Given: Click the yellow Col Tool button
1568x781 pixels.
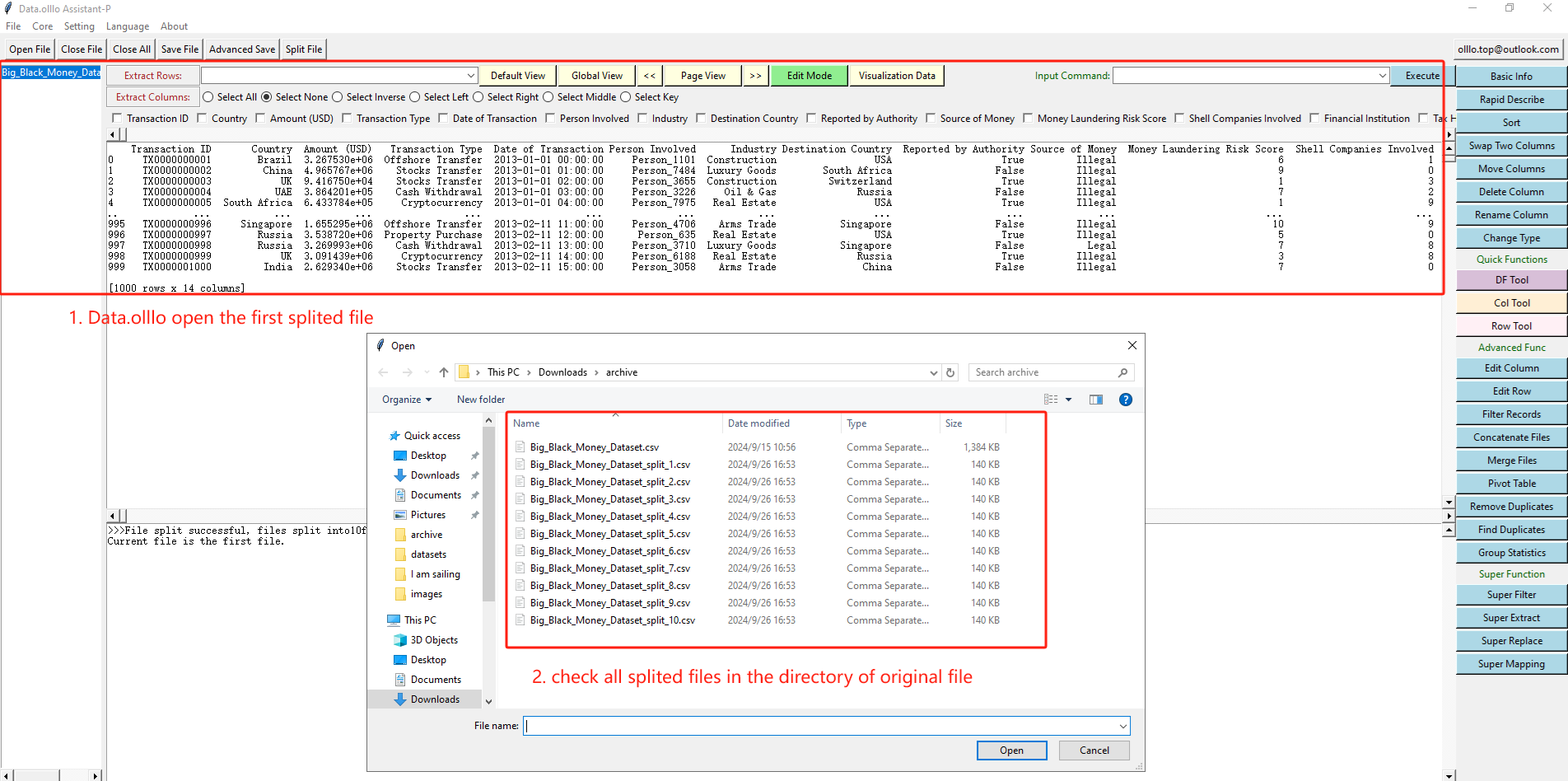Looking at the screenshot, I should click(1511, 303).
